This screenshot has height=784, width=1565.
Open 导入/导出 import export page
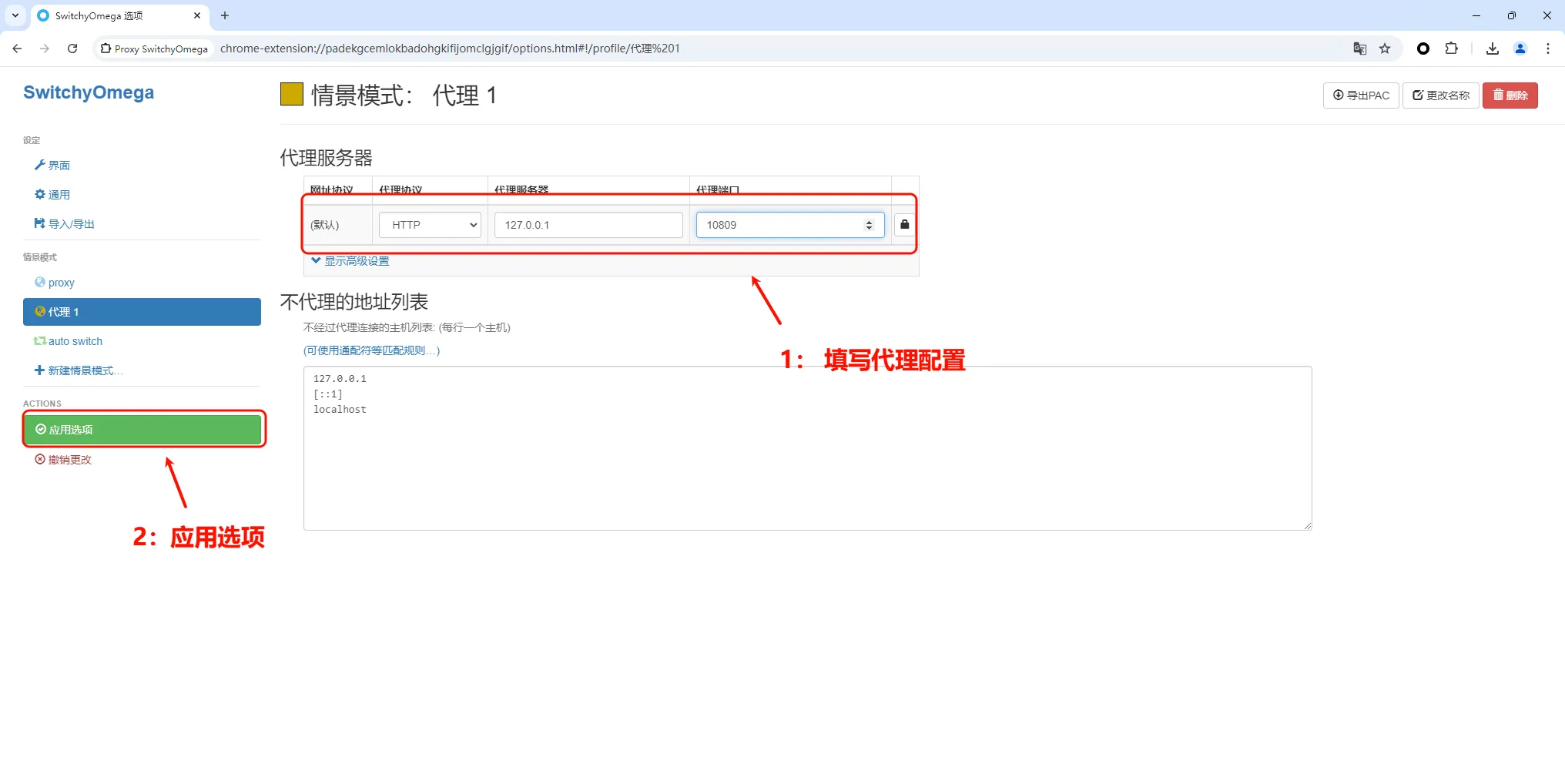coord(65,224)
